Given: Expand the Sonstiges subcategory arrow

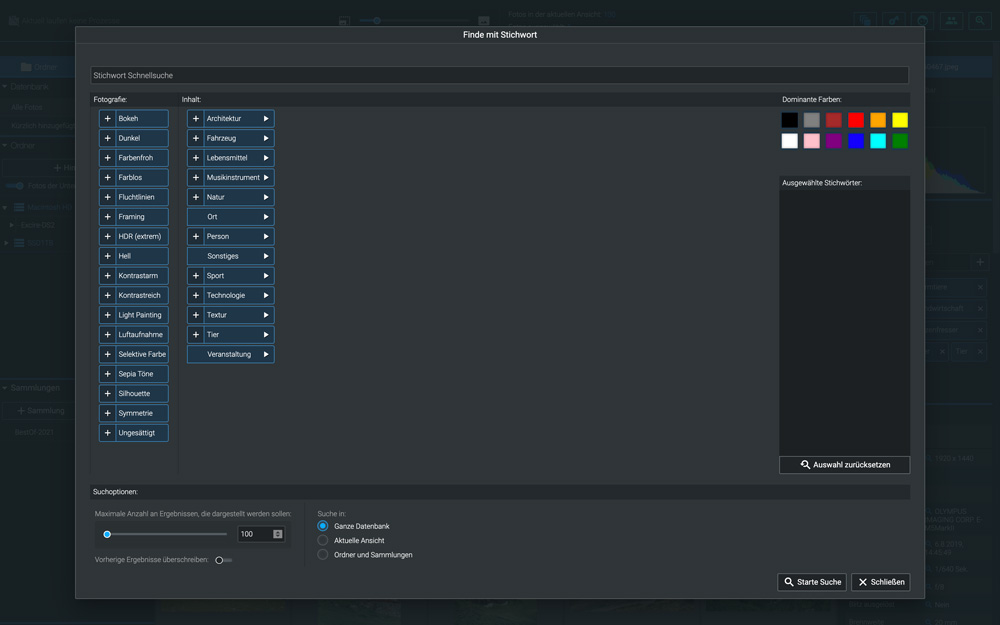Looking at the screenshot, I should (266, 256).
